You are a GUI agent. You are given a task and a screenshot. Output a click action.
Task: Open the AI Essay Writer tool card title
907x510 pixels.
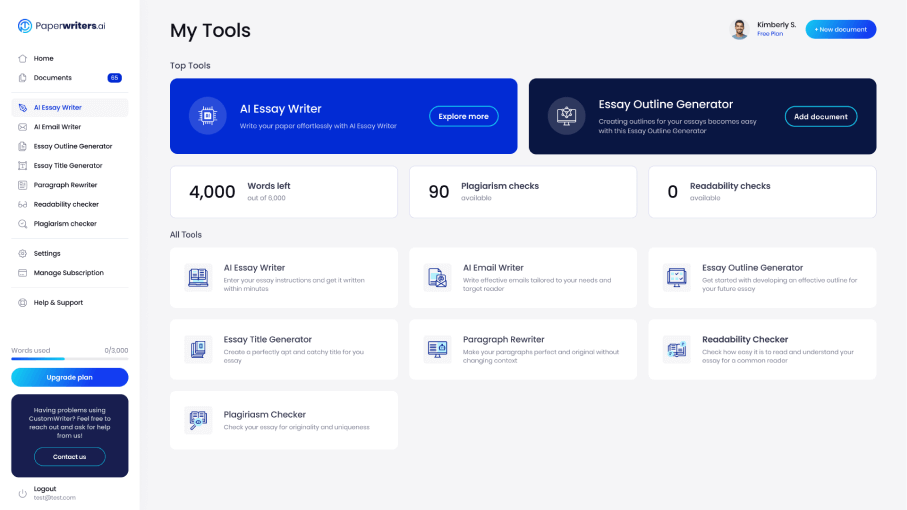coord(254,268)
